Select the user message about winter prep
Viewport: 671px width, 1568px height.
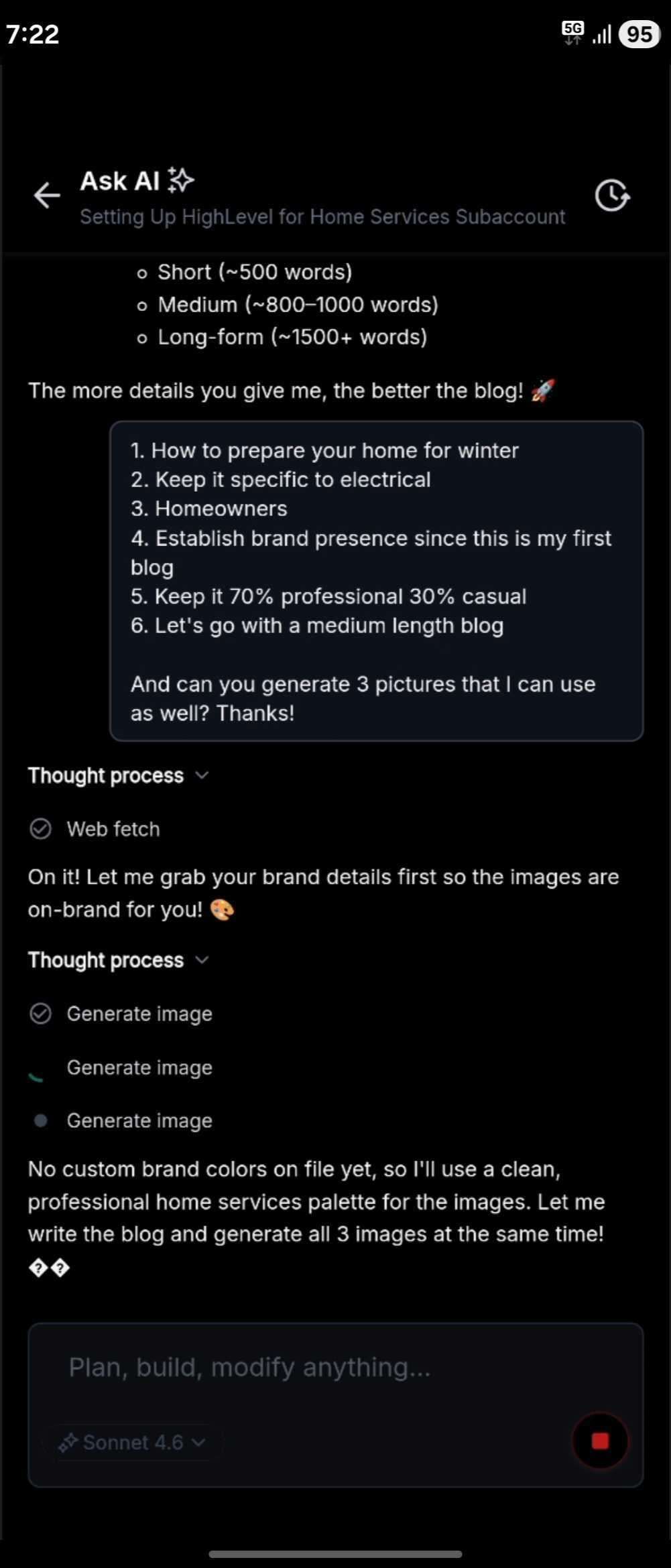[x=376, y=581]
